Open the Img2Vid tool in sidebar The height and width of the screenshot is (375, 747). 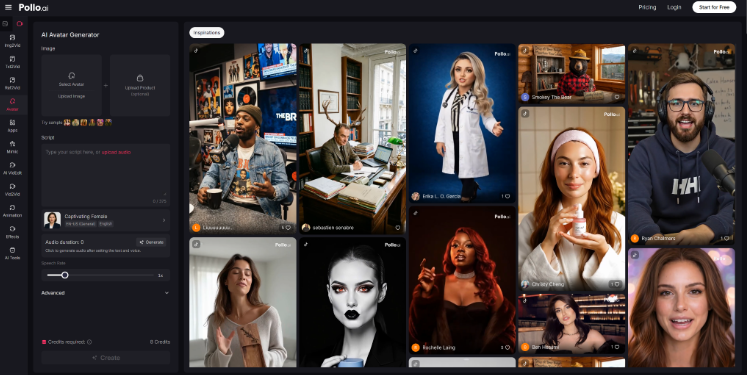[x=12, y=41]
